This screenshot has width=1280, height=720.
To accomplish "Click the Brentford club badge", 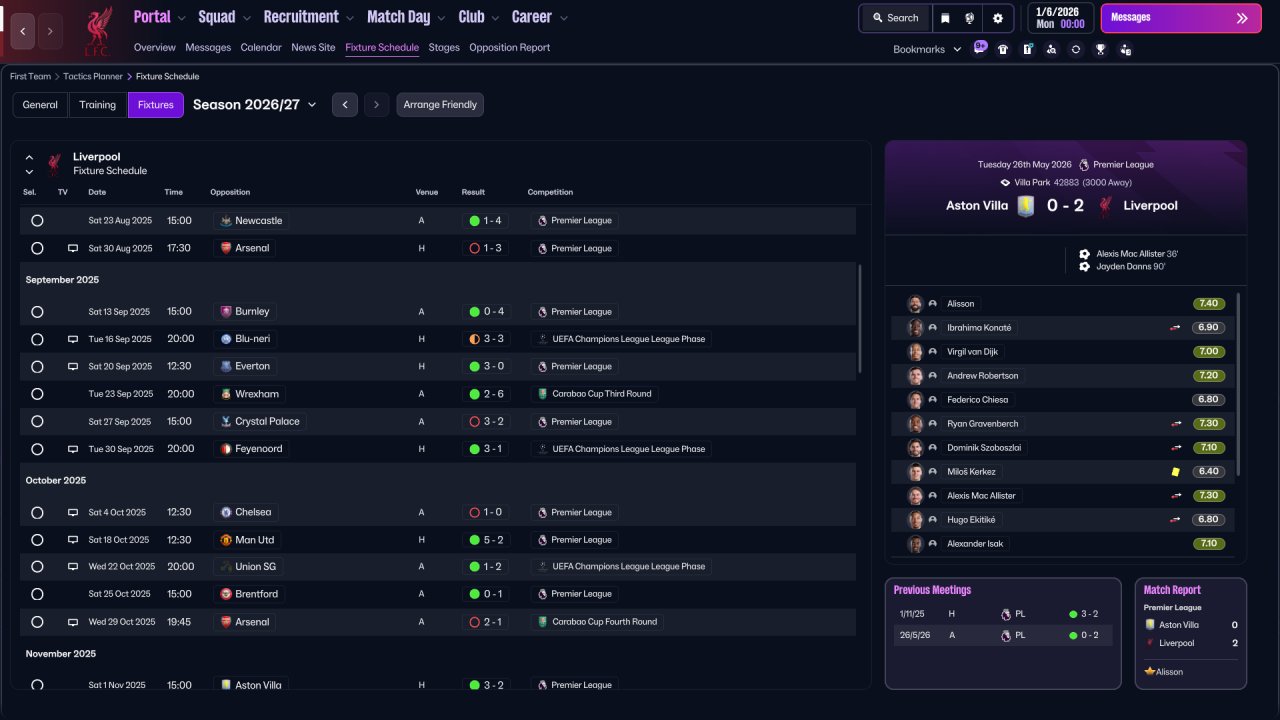I will [x=226, y=594].
